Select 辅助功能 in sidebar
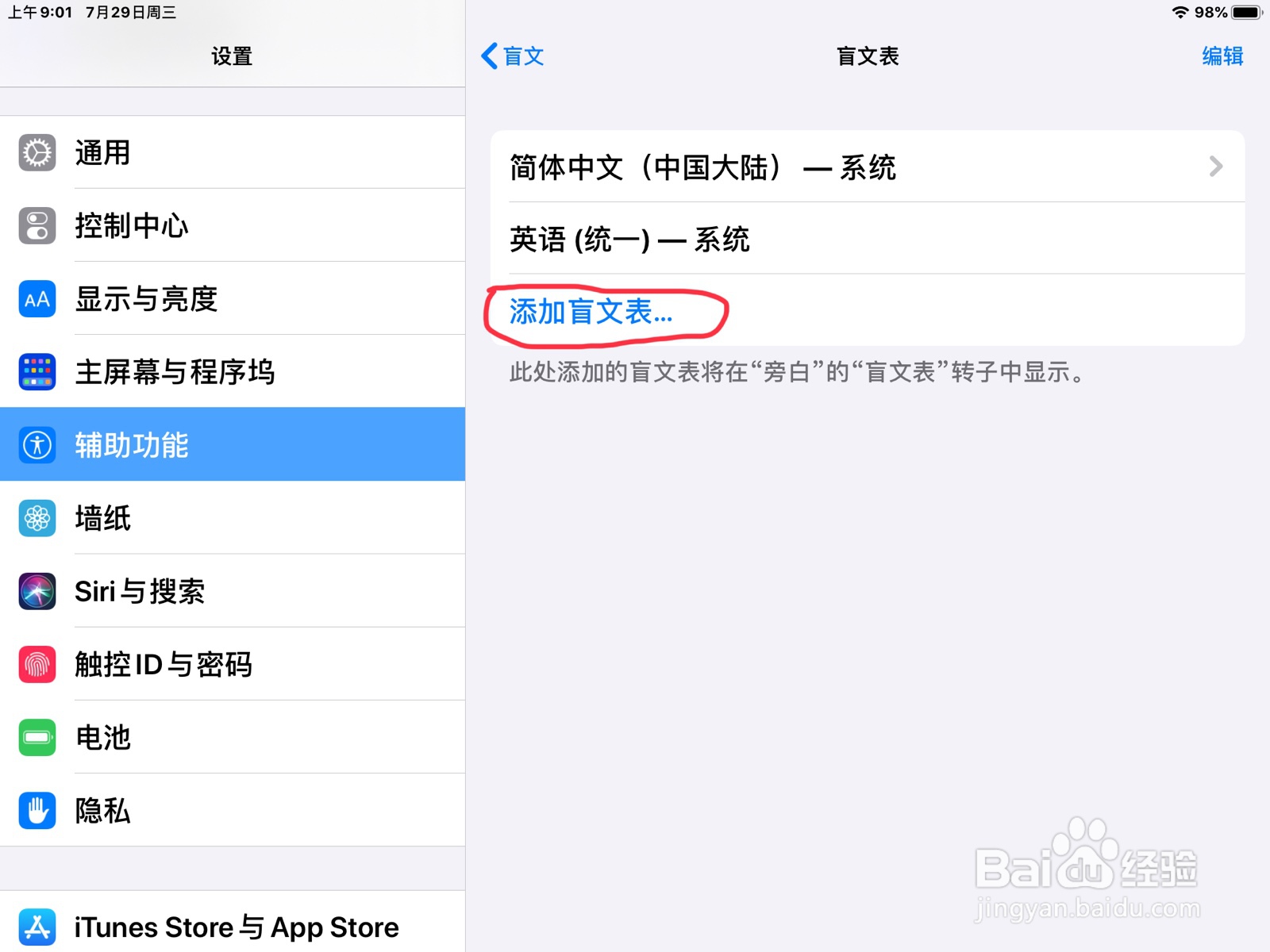The height and width of the screenshot is (952, 1270). click(233, 444)
